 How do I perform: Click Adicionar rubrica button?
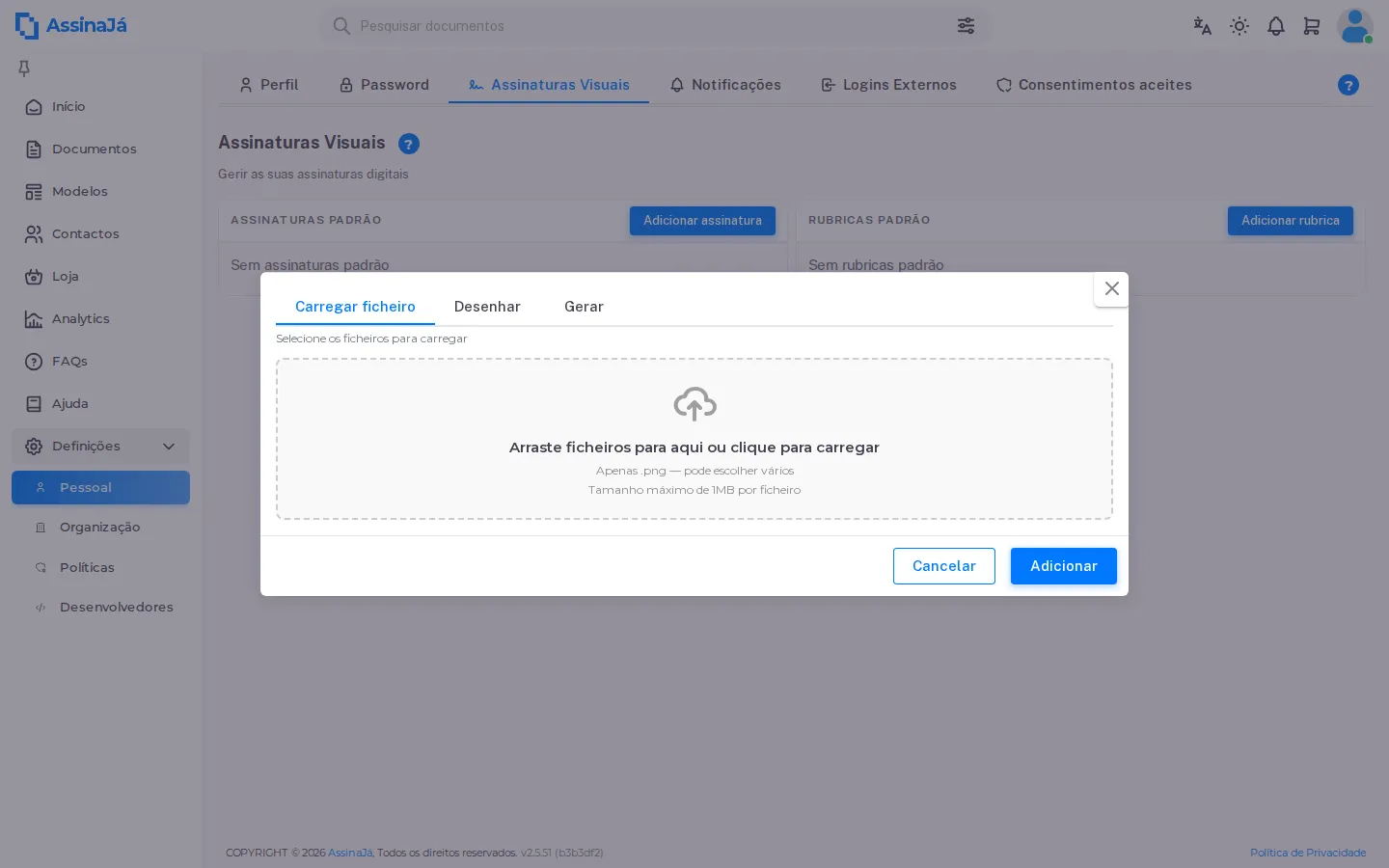click(1291, 221)
